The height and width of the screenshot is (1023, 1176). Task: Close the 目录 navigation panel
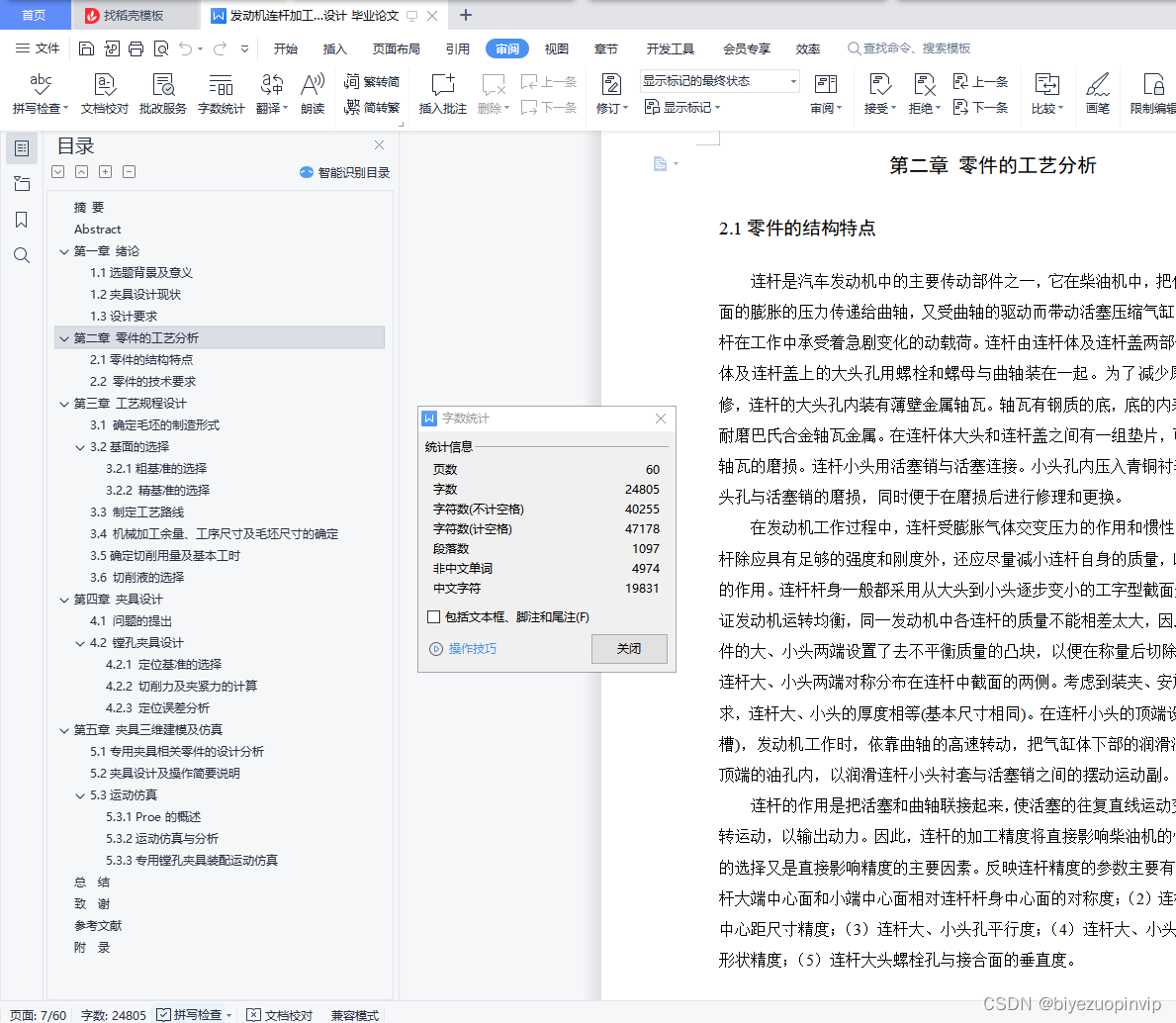click(380, 144)
